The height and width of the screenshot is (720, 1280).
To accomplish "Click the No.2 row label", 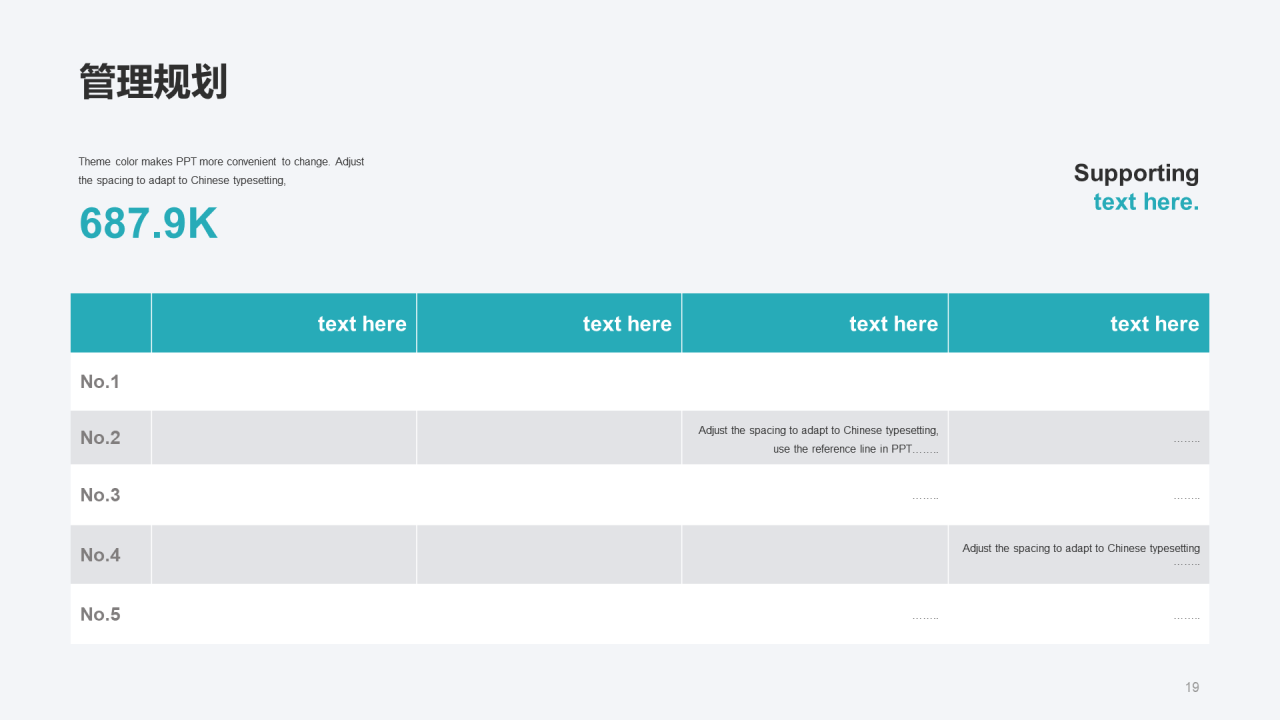I will click(100, 438).
